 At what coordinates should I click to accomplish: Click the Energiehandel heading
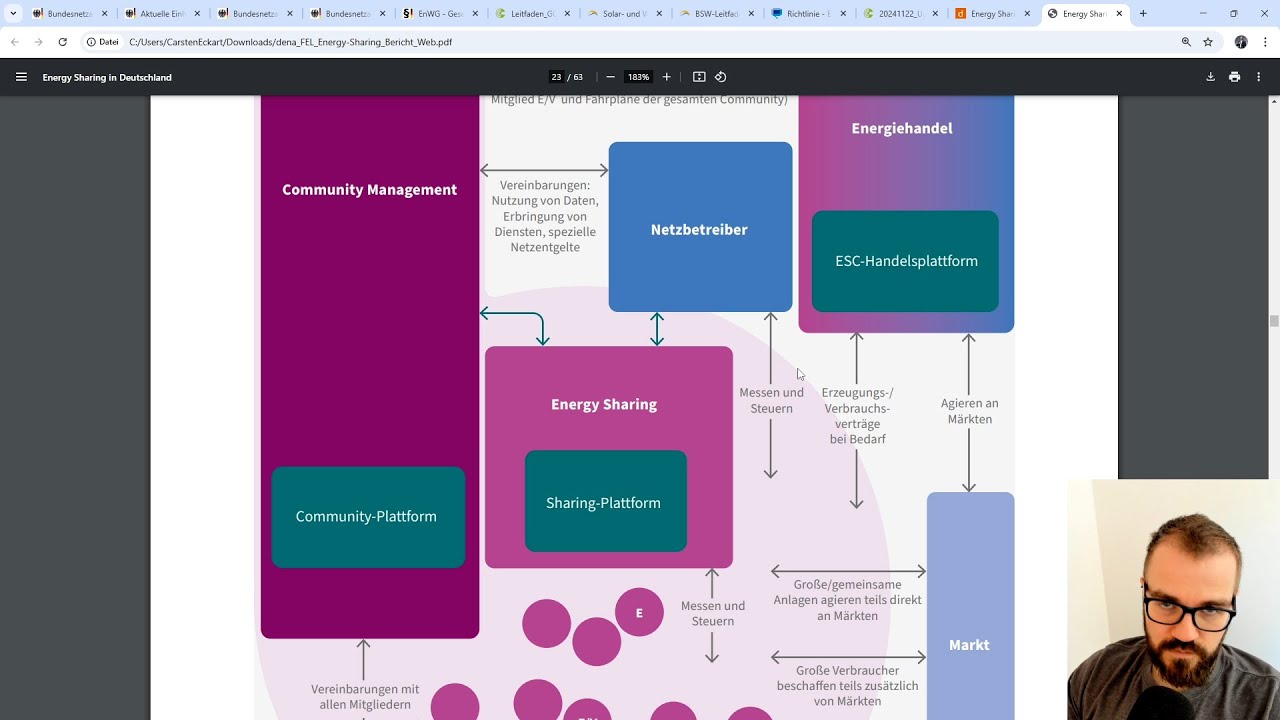click(901, 128)
